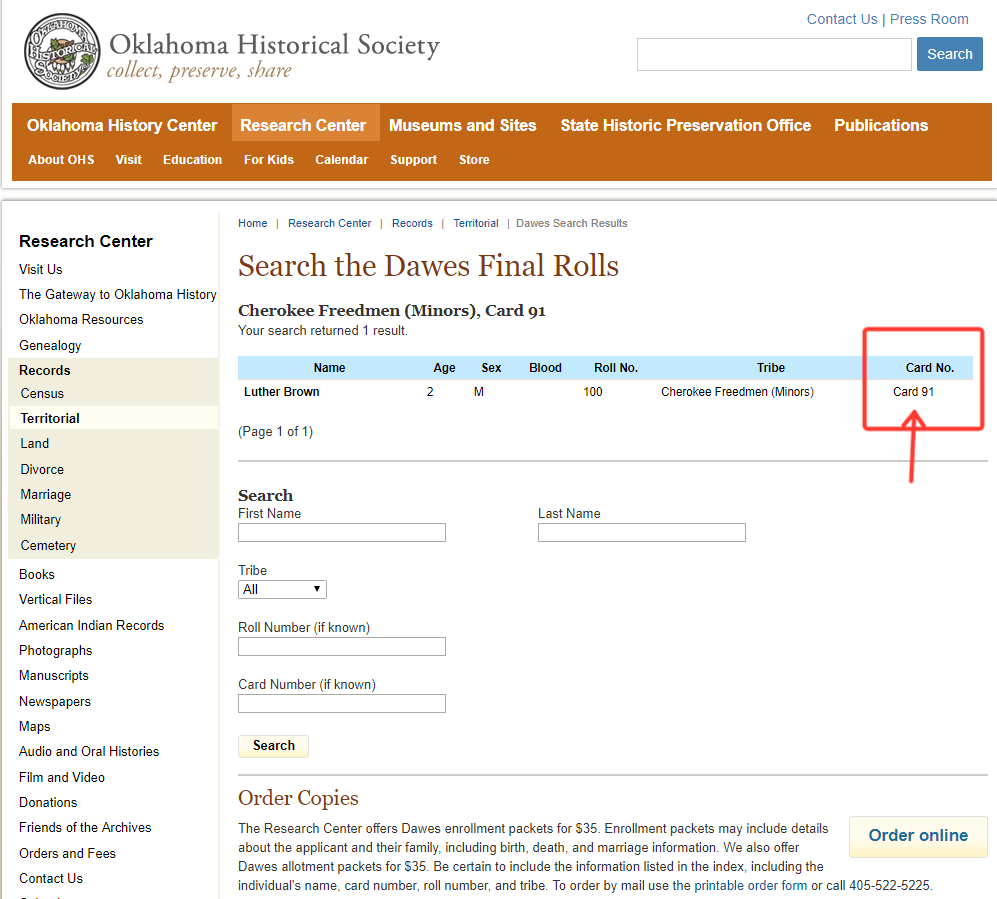Click the Search button below the form
This screenshot has height=899, width=997.
pos(273,746)
